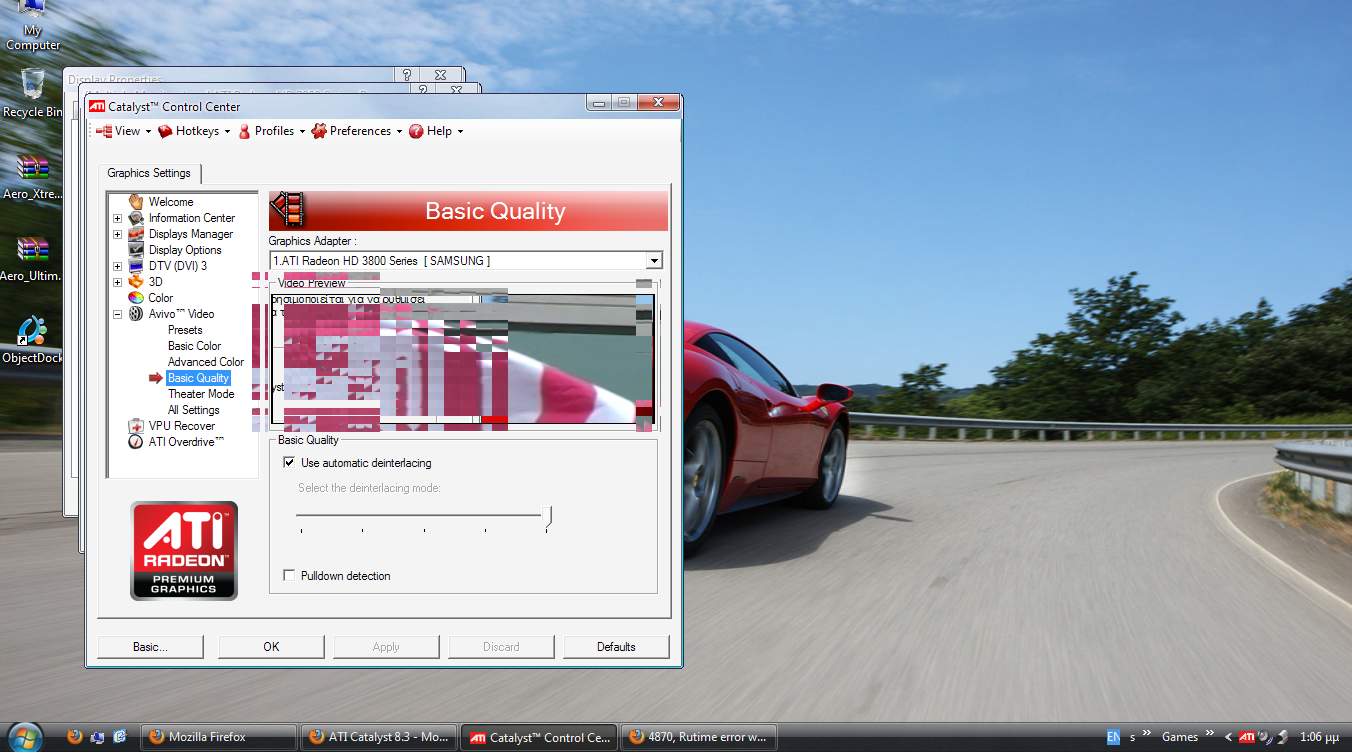
Task: Click the Defaults button
Action: click(x=616, y=647)
